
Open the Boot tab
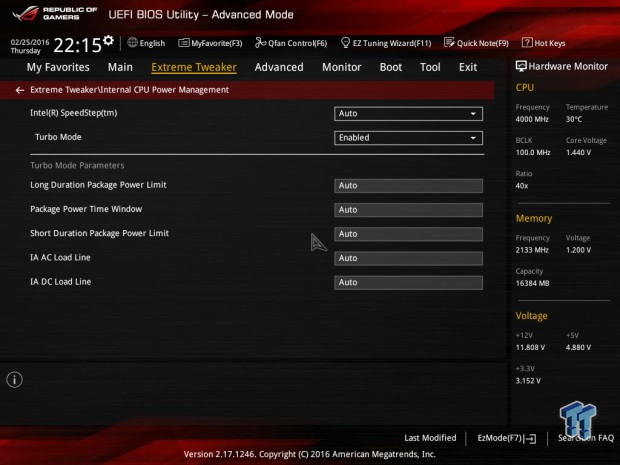[x=391, y=67]
